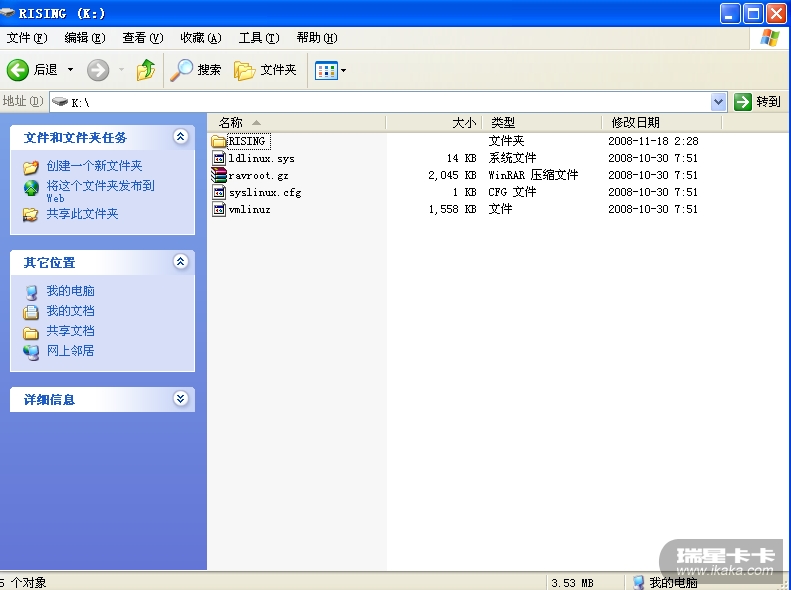
Task: Click the 共享文档 folder icon
Action: [x=31, y=333]
